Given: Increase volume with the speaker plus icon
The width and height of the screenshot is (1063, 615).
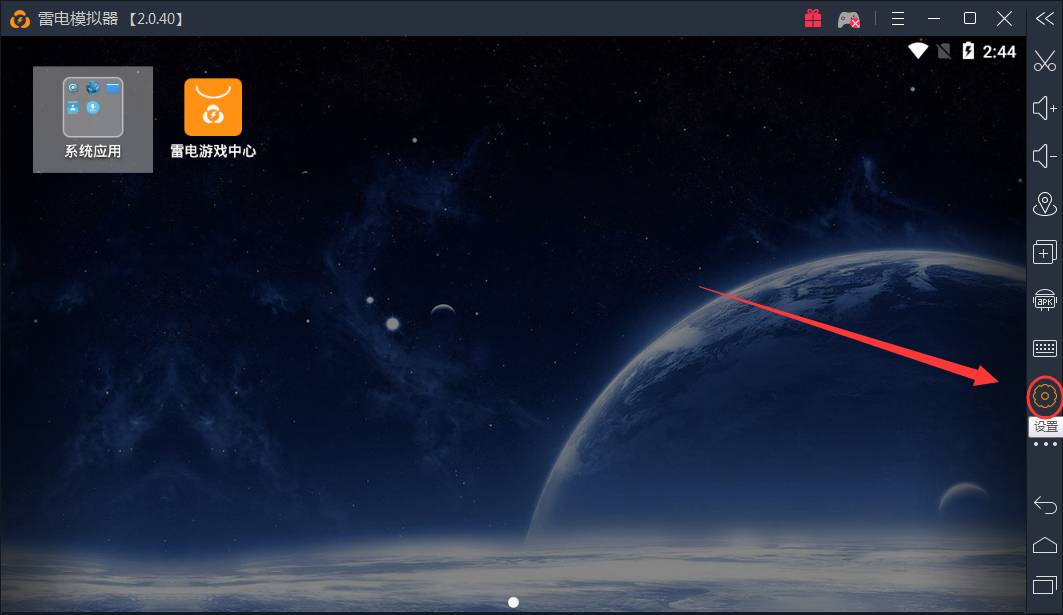Looking at the screenshot, I should [x=1045, y=108].
